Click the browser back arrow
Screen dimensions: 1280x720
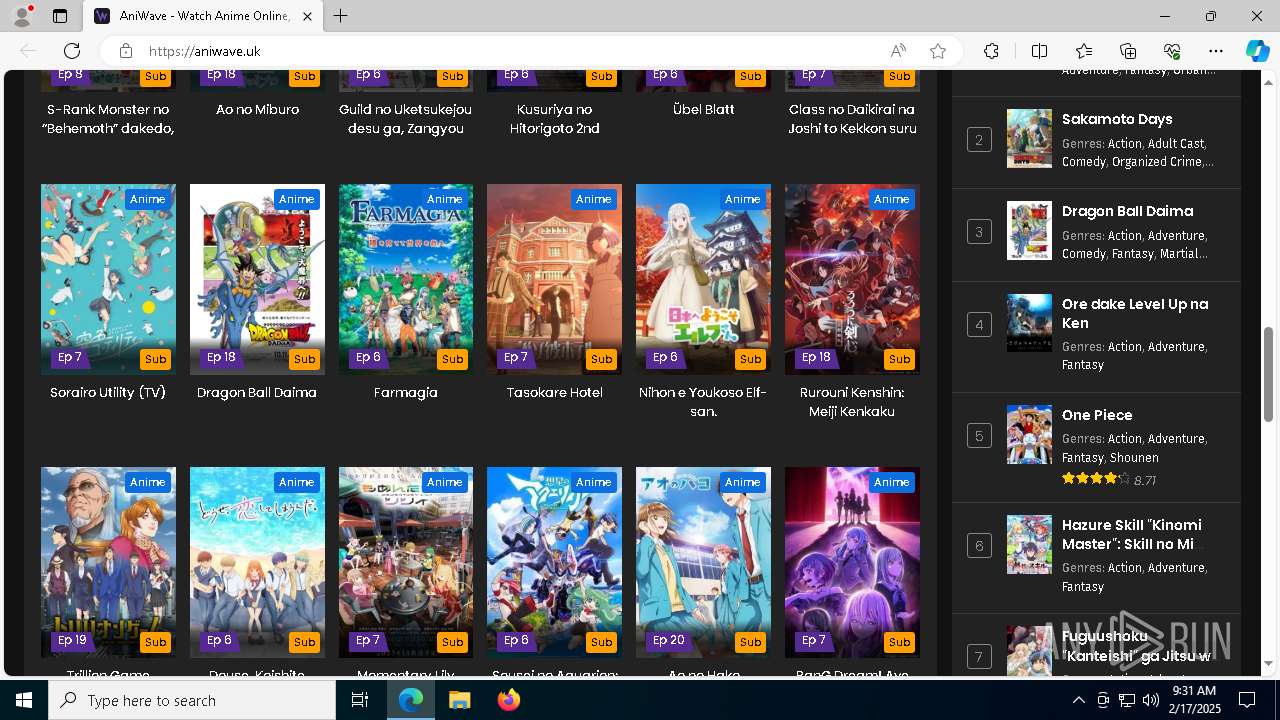28,51
